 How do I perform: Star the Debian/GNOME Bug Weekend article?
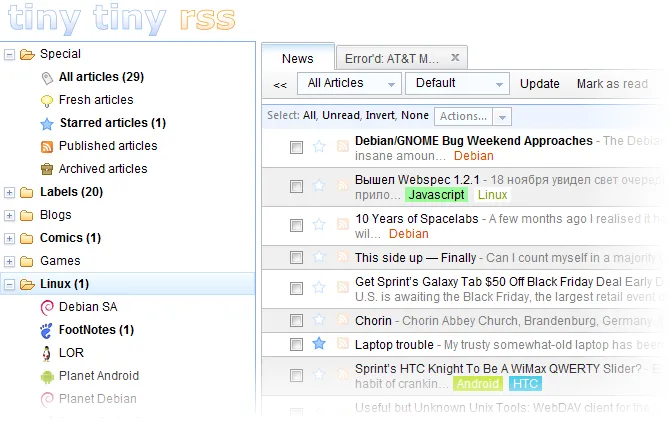pos(319,147)
